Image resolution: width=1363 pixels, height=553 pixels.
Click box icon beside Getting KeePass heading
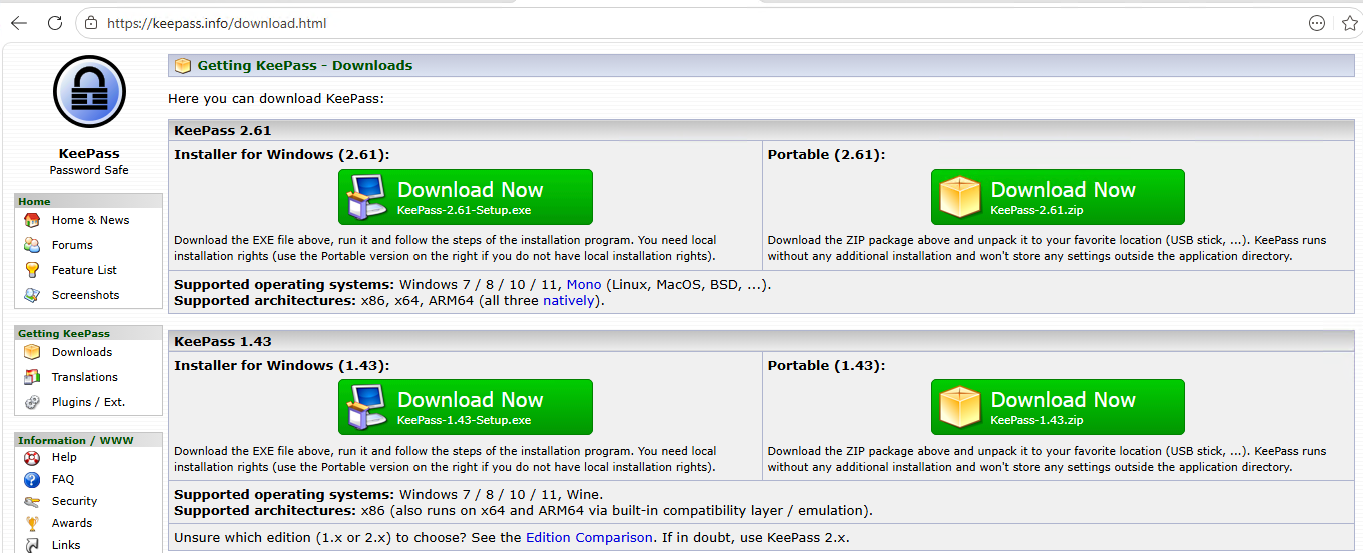click(183, 66)
